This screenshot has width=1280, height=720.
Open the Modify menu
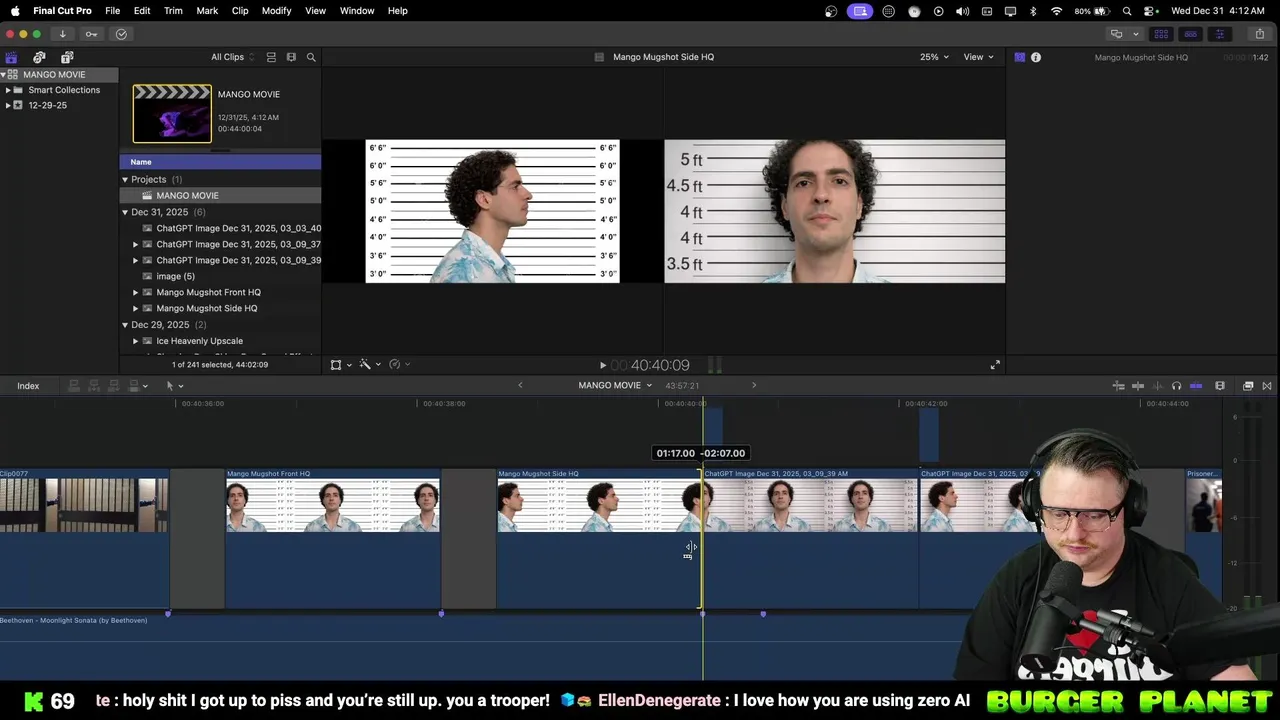276,11
